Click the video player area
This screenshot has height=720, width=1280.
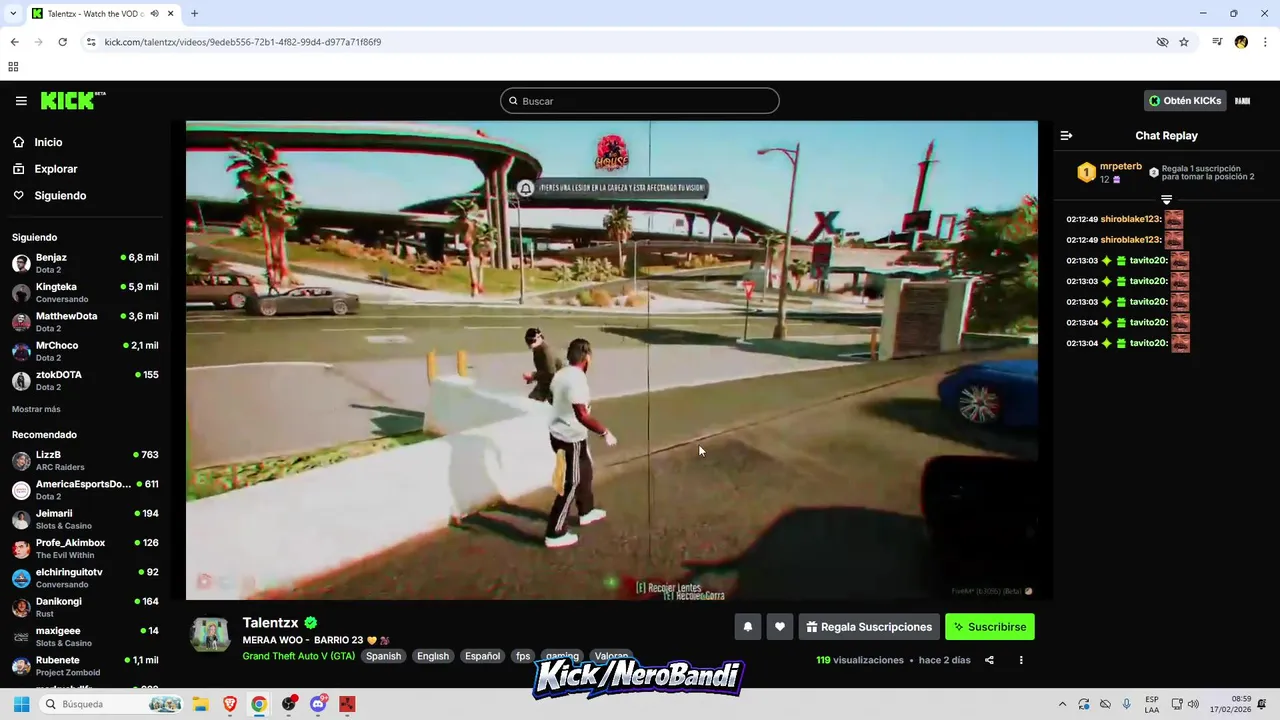pyautogui.click(x=612, y=360)
